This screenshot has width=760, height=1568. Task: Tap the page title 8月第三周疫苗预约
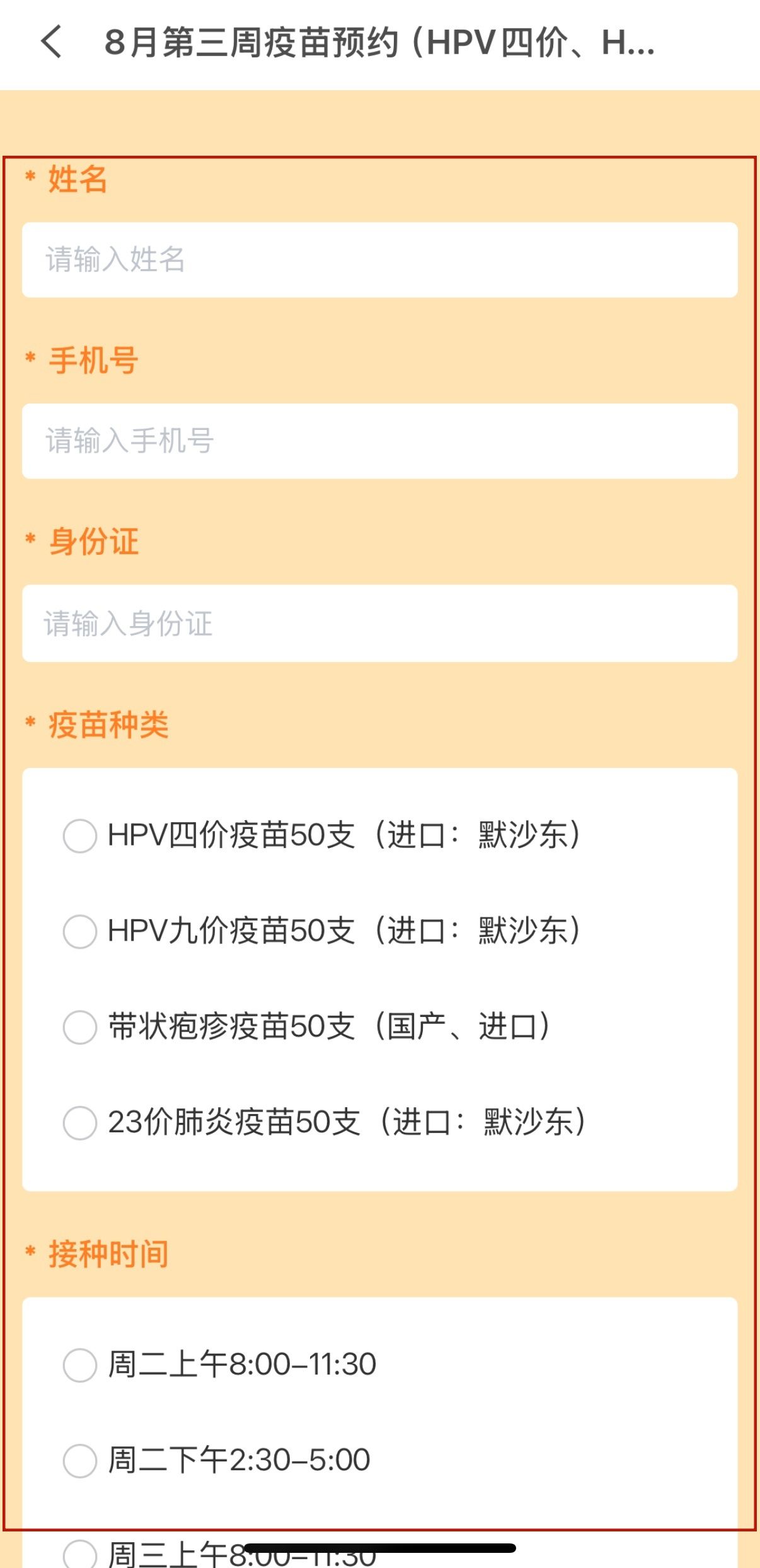[378, 43]
